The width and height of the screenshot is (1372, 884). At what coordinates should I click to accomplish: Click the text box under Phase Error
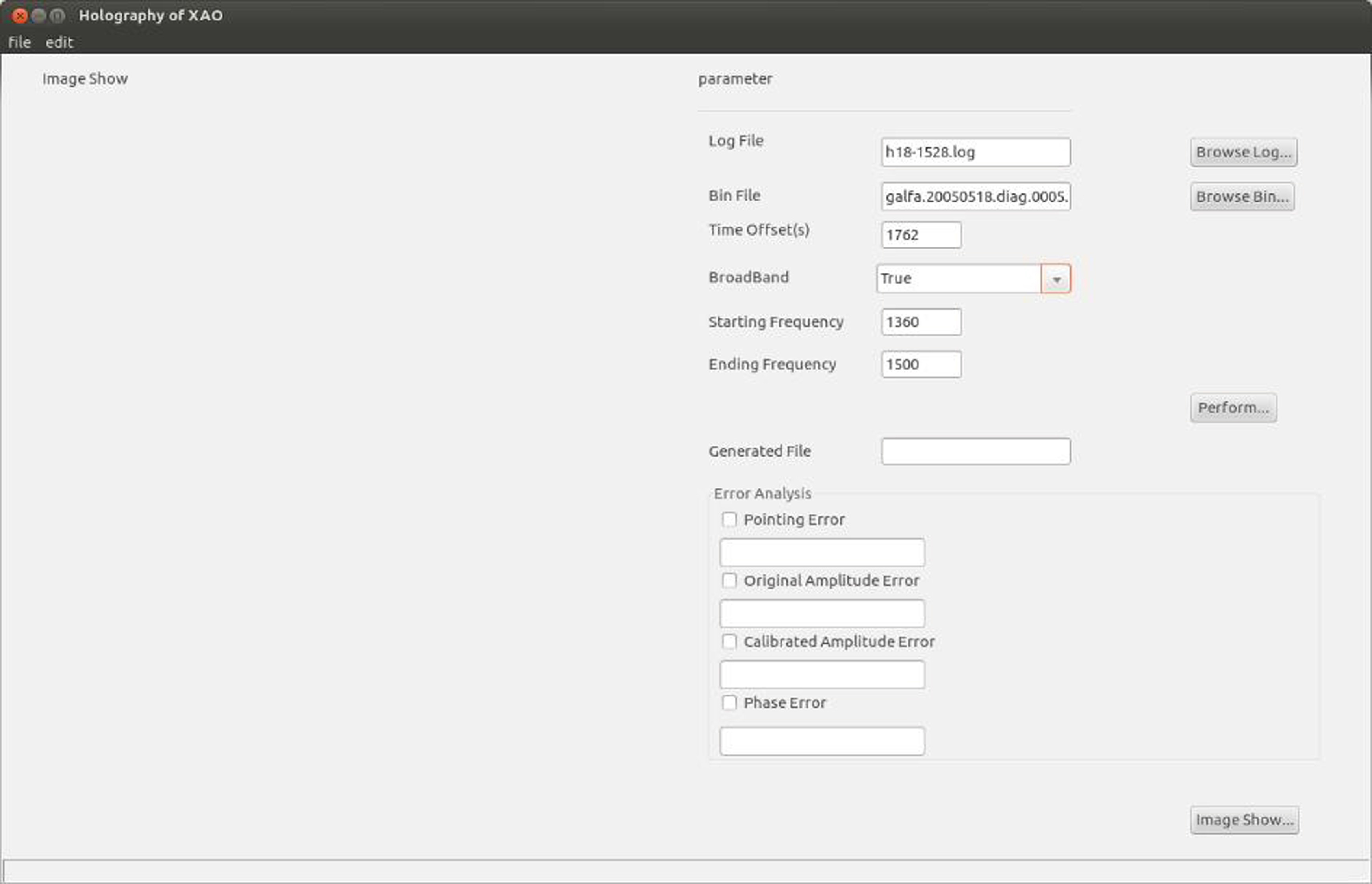point(822,741)
